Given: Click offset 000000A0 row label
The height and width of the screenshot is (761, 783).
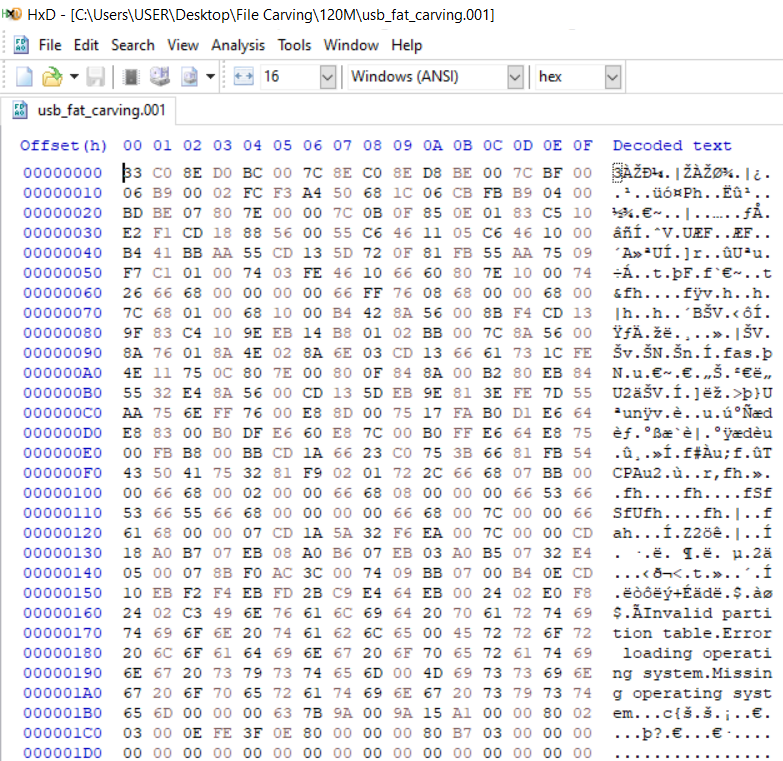Looking at the screenshot, I should coord(62,373).
